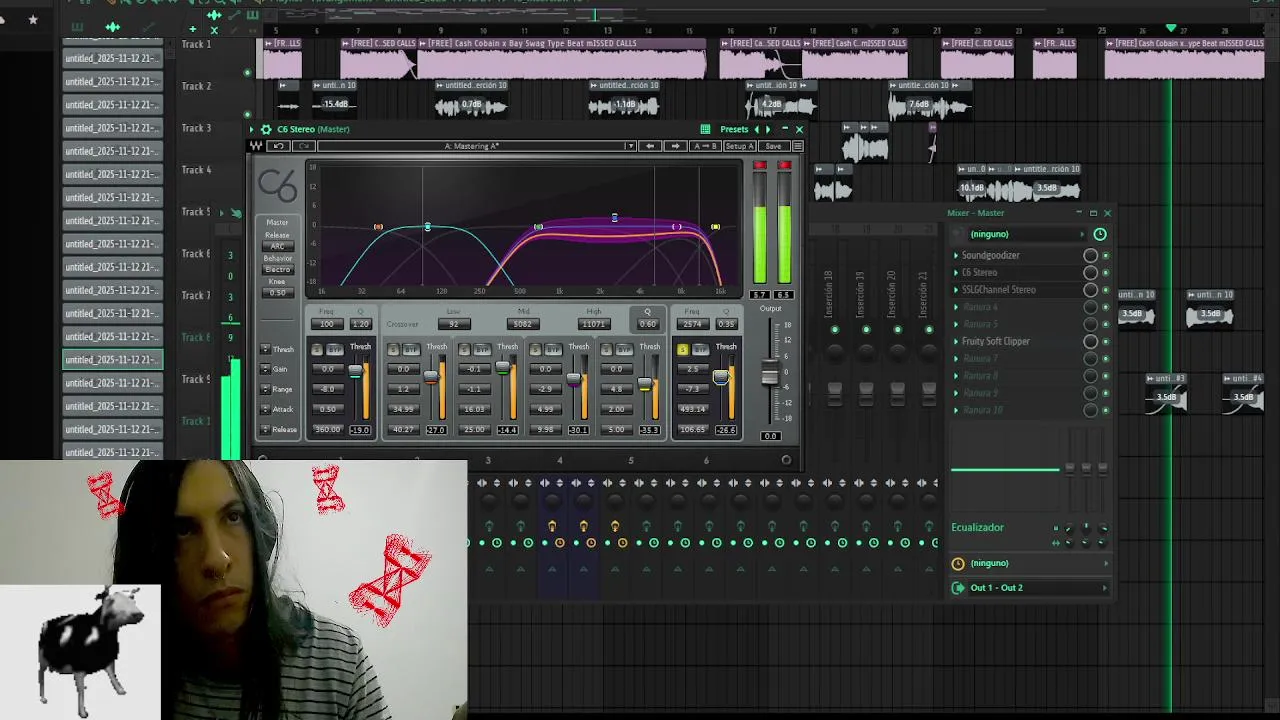Click the orange clock icon next to bottom (ninguno)
The width and height of the screenshot is (1280, 720).
[958, 563]
